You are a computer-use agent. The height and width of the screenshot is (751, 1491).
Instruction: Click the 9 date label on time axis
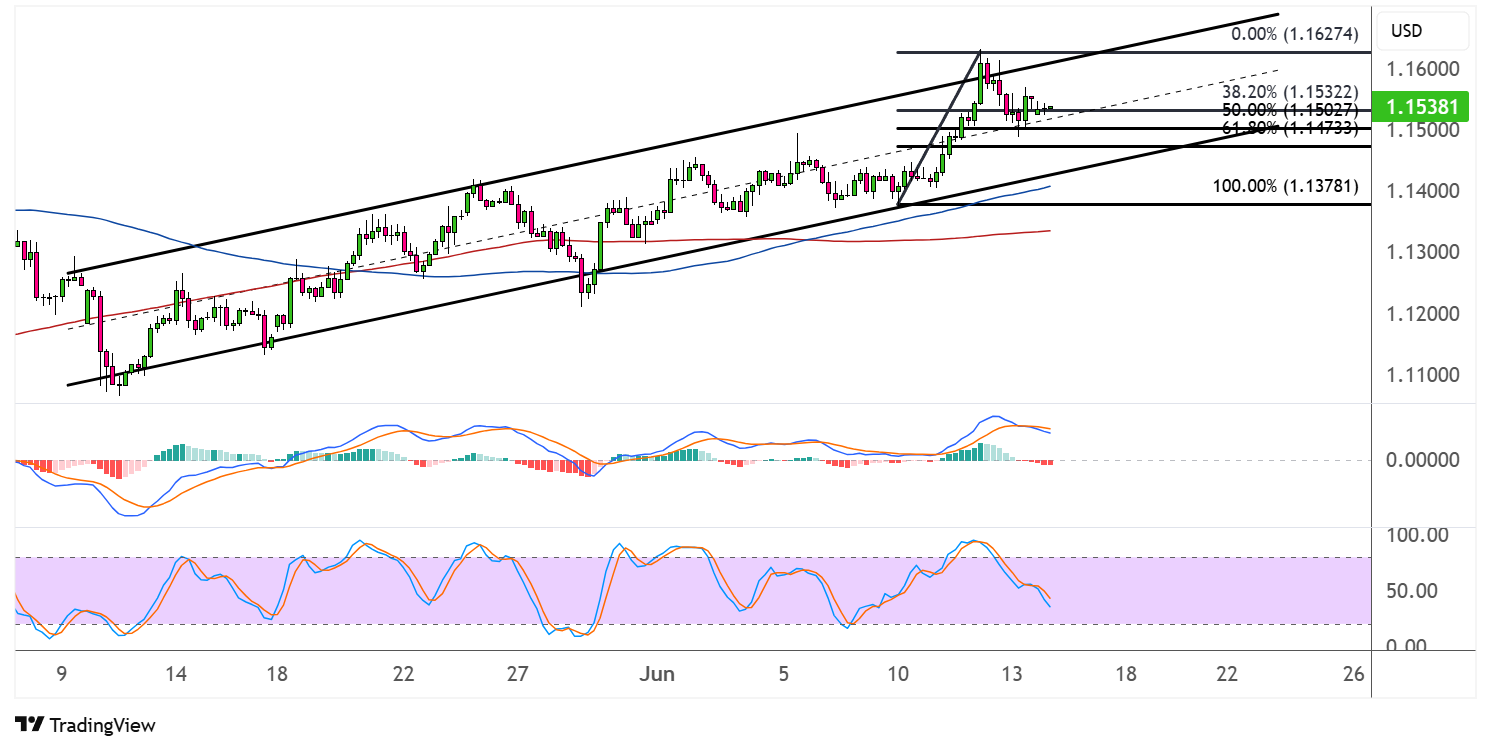point(62,674)
